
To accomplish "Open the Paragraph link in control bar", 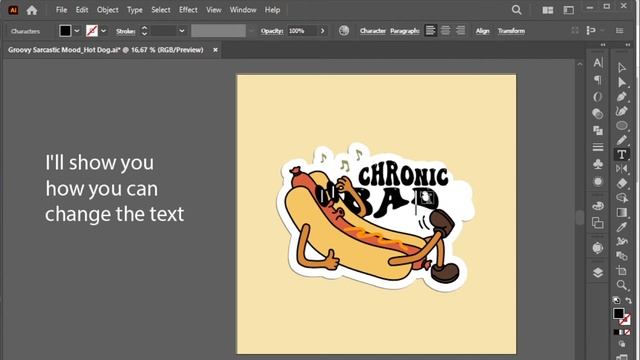I will point(404,31).
